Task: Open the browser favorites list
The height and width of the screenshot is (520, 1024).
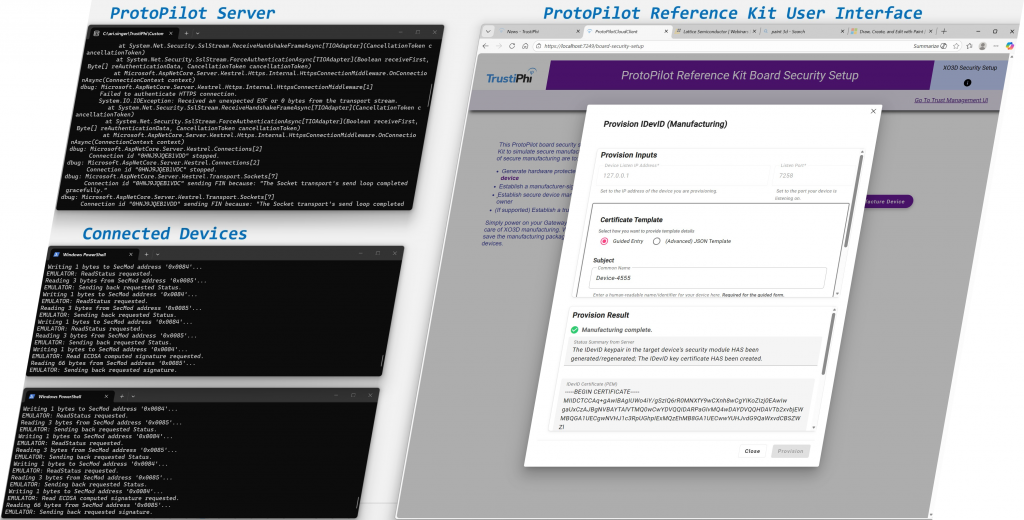Action: coord(969,46)
